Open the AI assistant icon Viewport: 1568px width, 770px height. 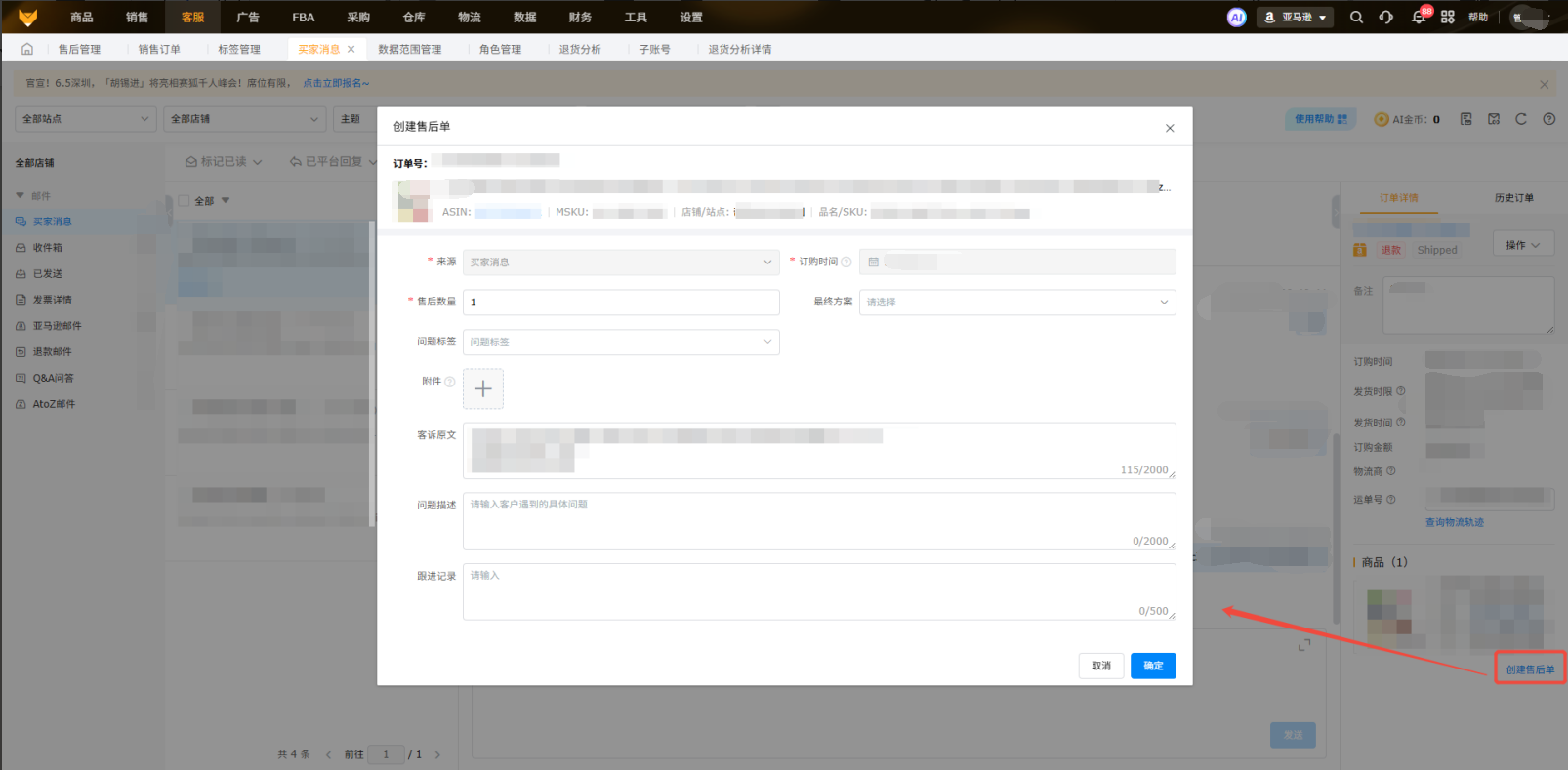pyautogui.click(x=1237, y=17)
